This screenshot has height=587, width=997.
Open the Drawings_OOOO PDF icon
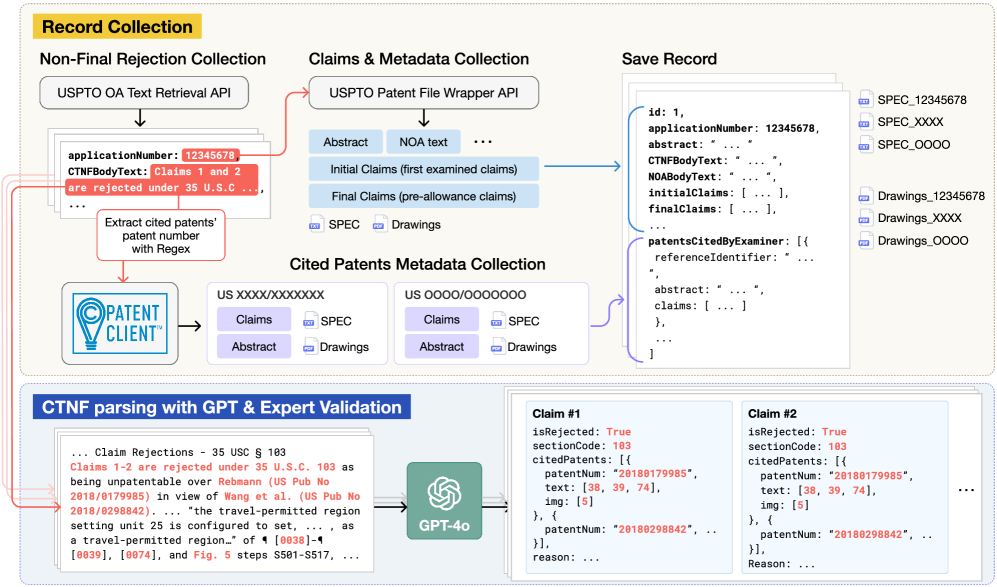(864, 241)
